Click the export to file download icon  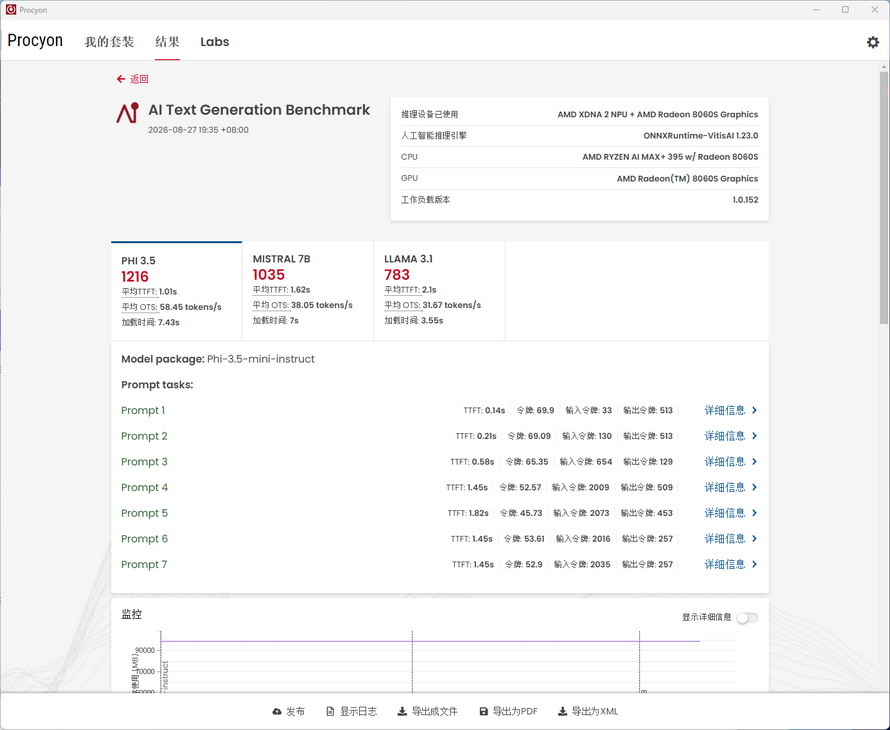tap(402, 711)
